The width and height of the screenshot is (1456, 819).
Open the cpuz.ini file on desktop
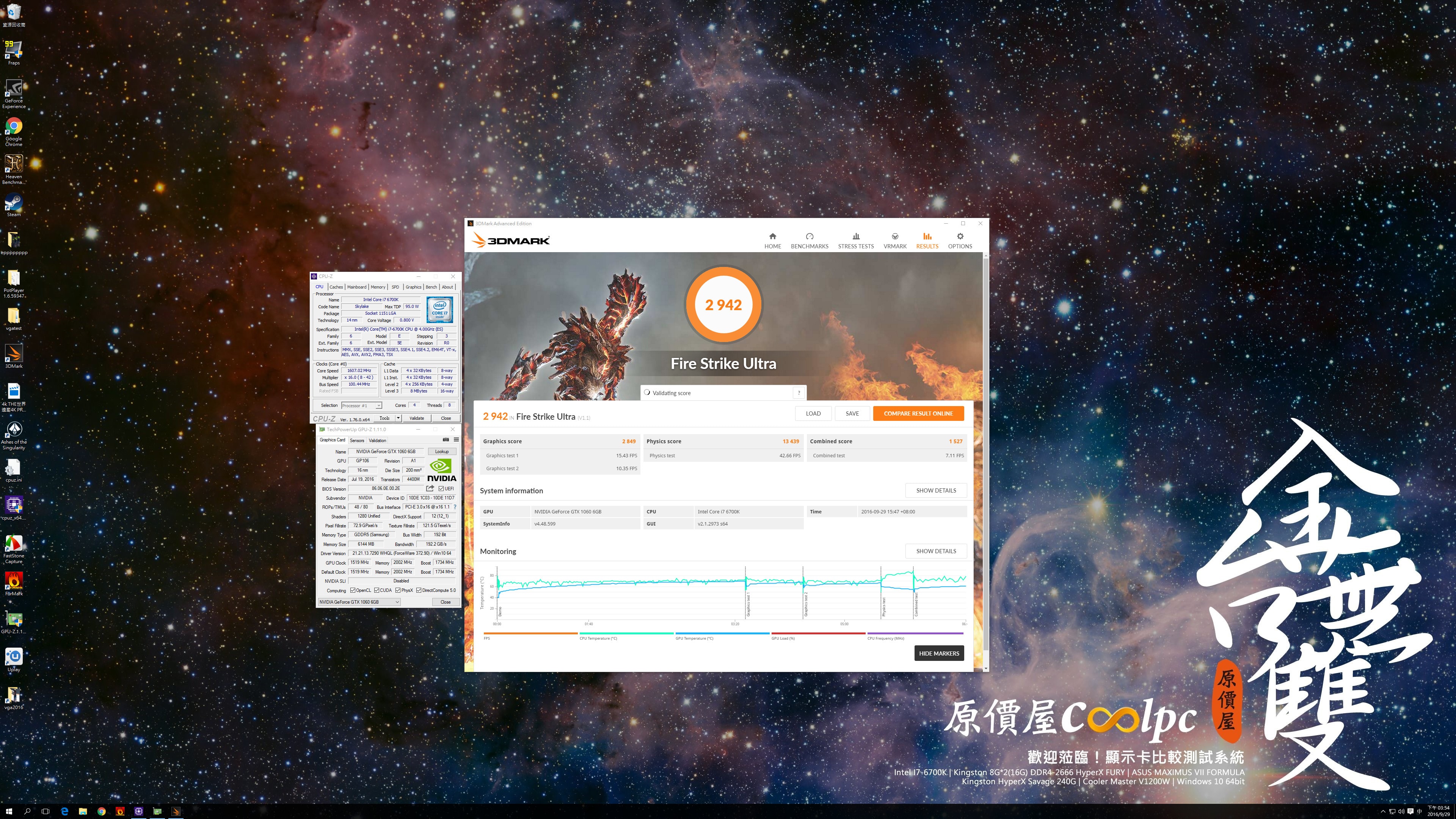14,470
